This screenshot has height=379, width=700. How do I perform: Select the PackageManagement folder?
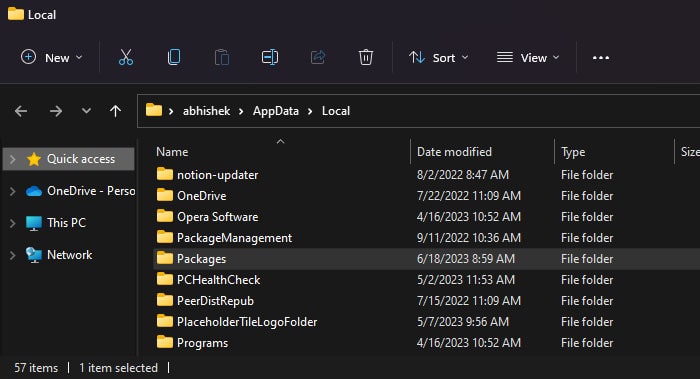[234, 238]
